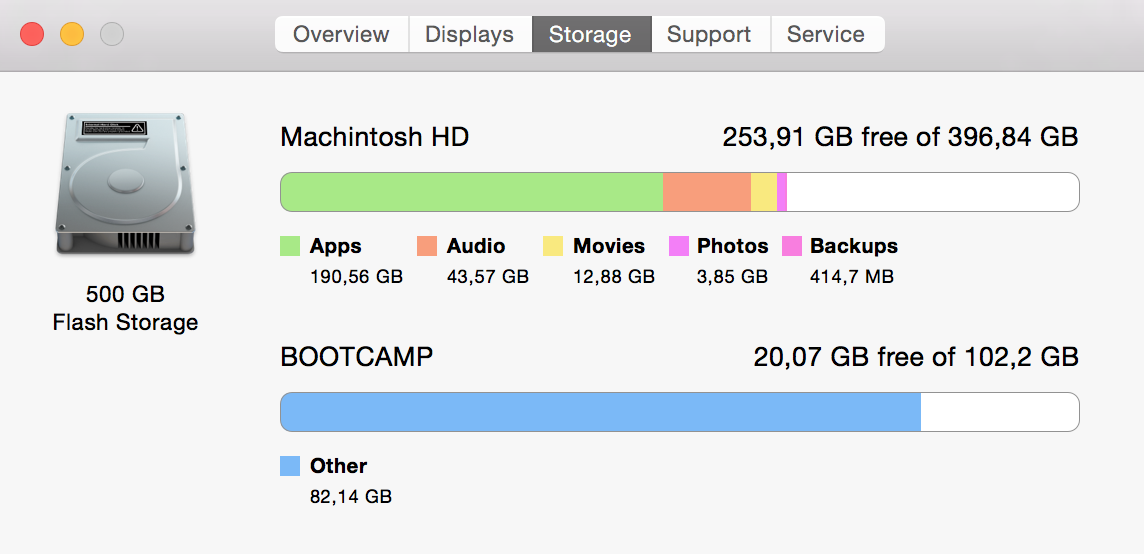Click the flash storage drive icon
Viewport: 1144px width, 554px height.
(x=125, y=184)
